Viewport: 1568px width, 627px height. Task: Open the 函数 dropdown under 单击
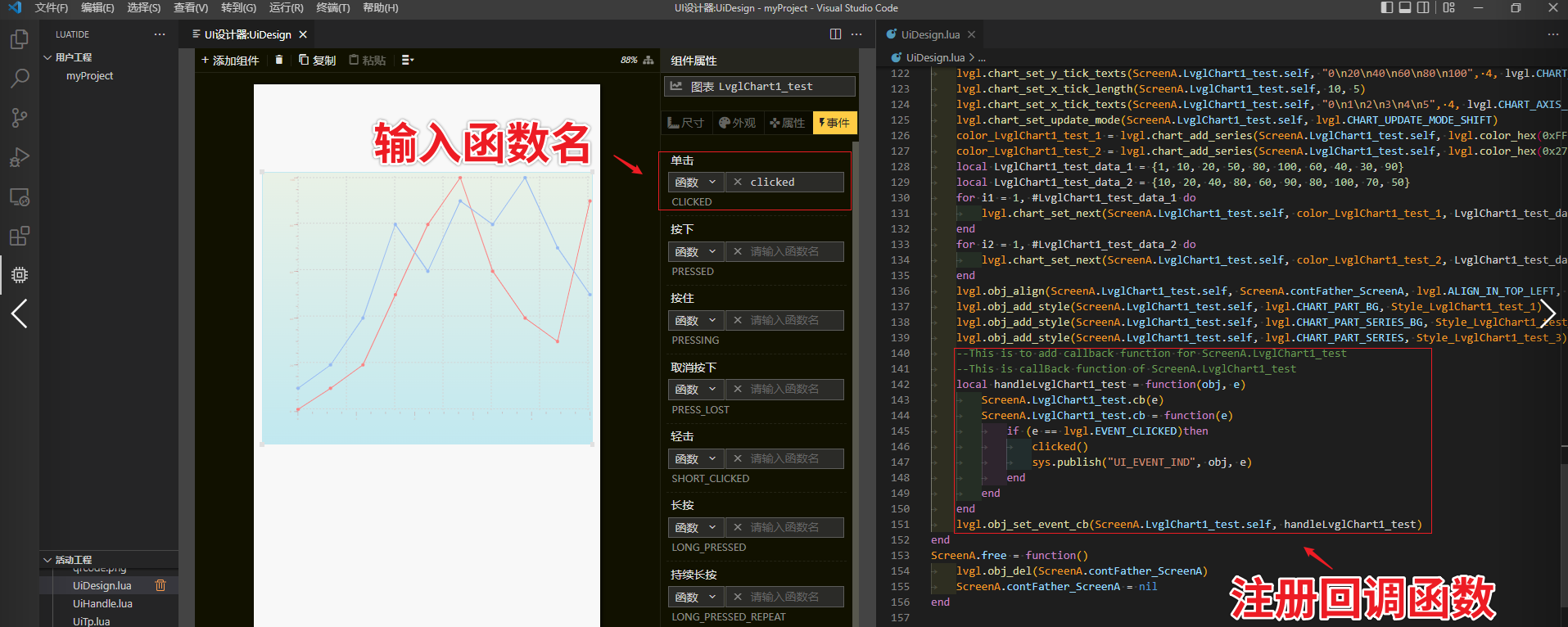click(695, 182)
